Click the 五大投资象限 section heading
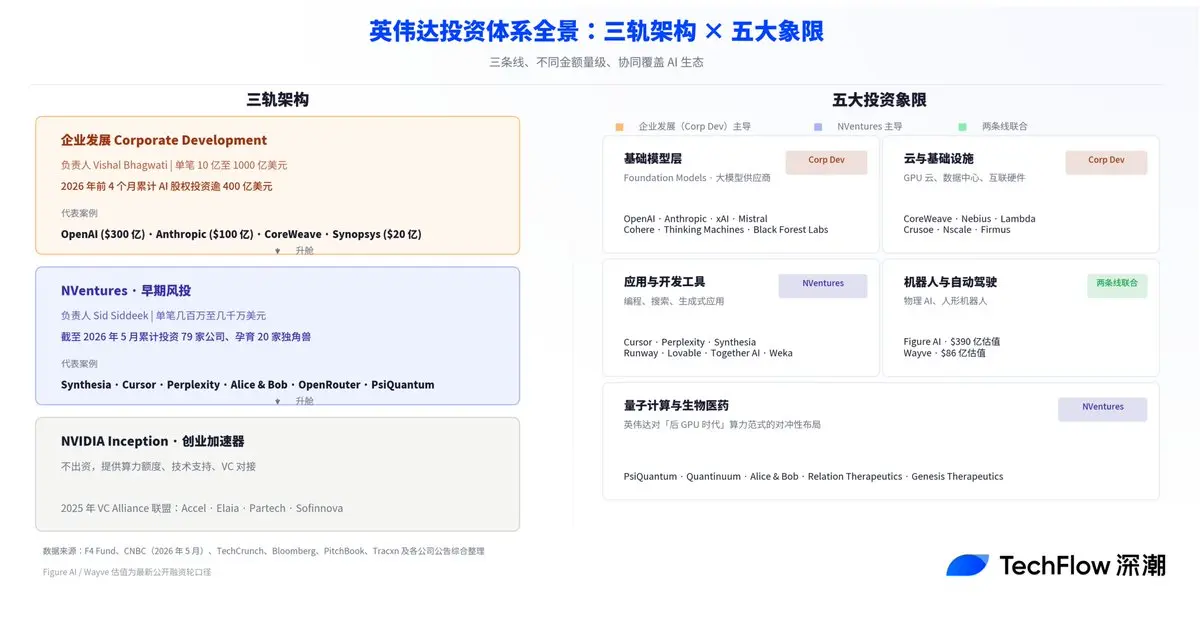 point(879,100)
